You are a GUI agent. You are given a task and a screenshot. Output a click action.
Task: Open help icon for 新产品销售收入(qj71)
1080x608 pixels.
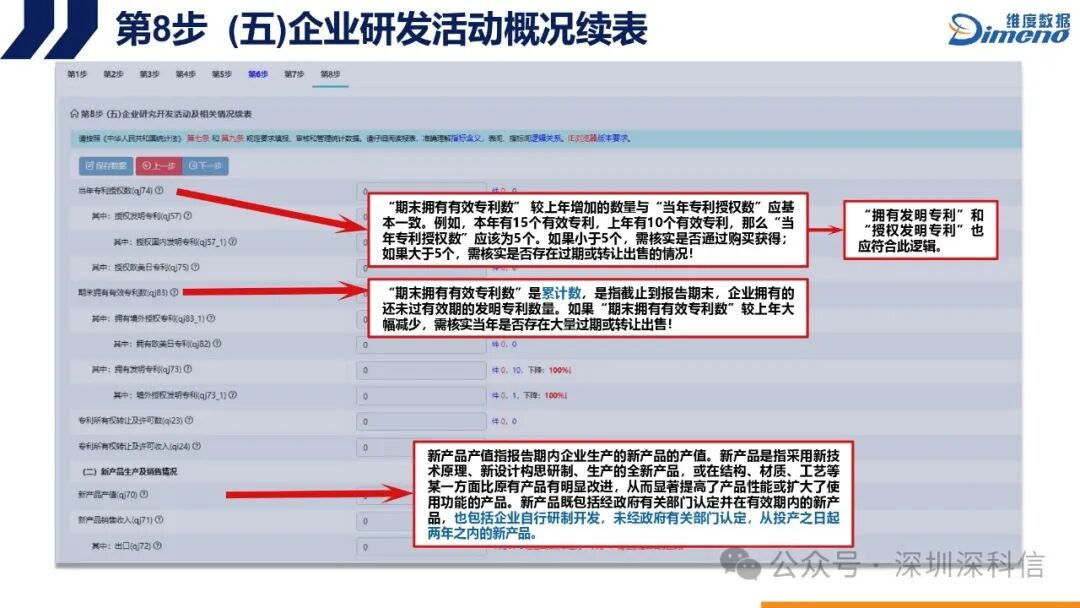159,520
